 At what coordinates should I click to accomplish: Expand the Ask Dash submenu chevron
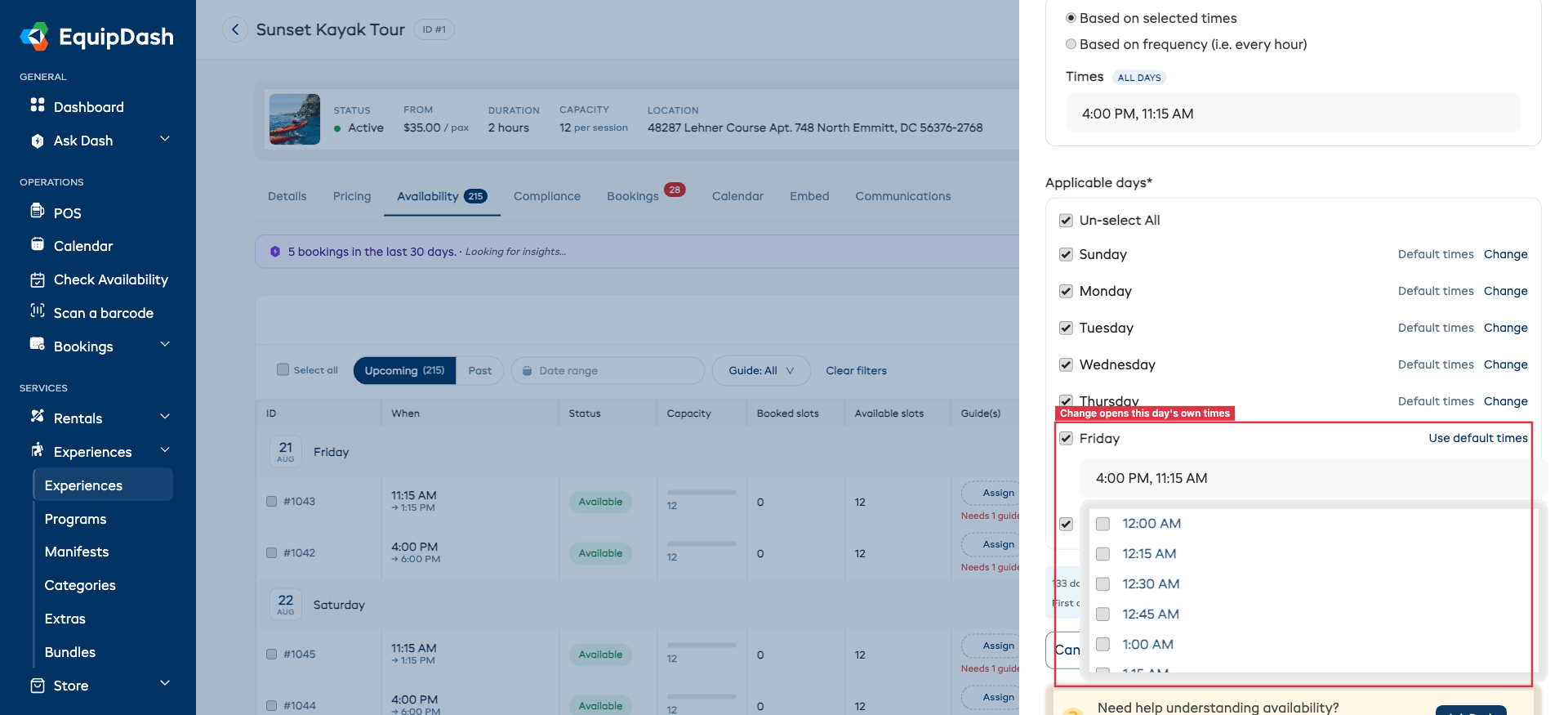(165, 139)
